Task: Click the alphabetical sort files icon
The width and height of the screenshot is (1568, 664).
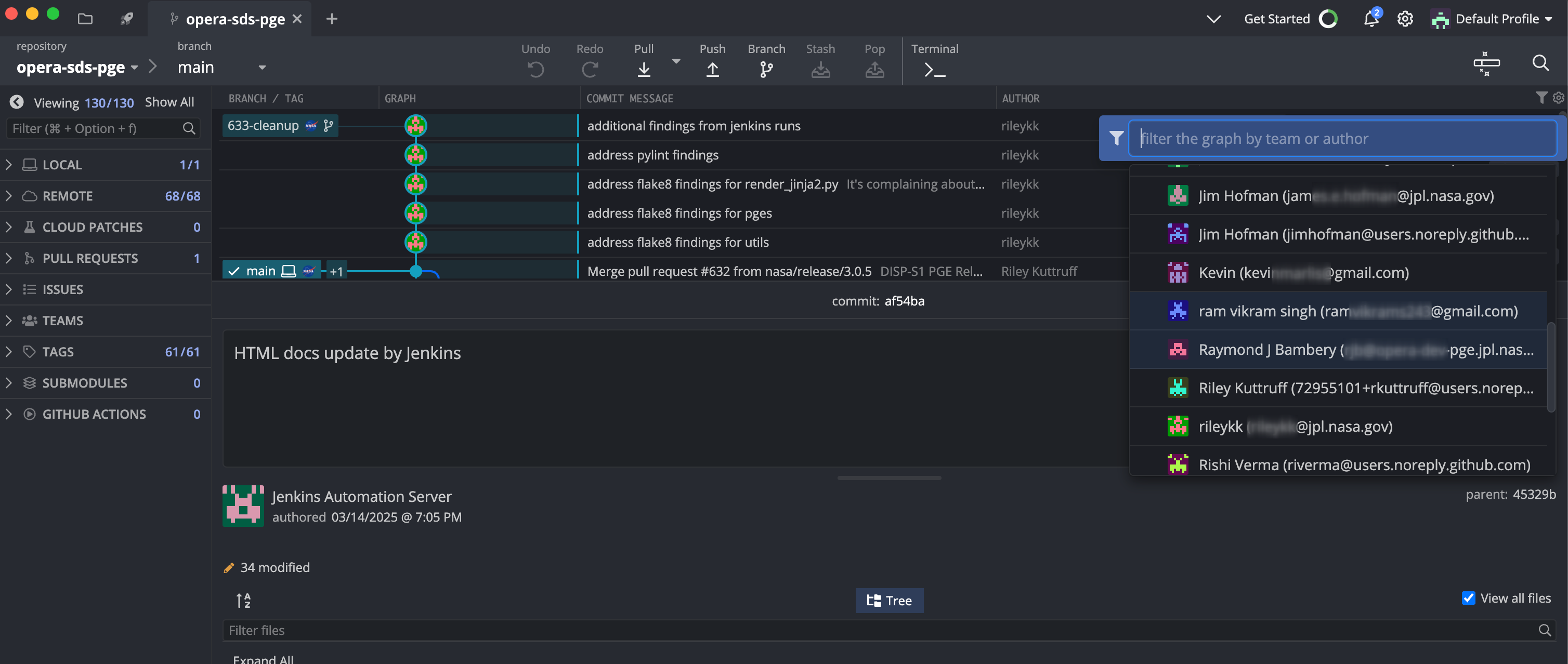Action: coord(243,601)
